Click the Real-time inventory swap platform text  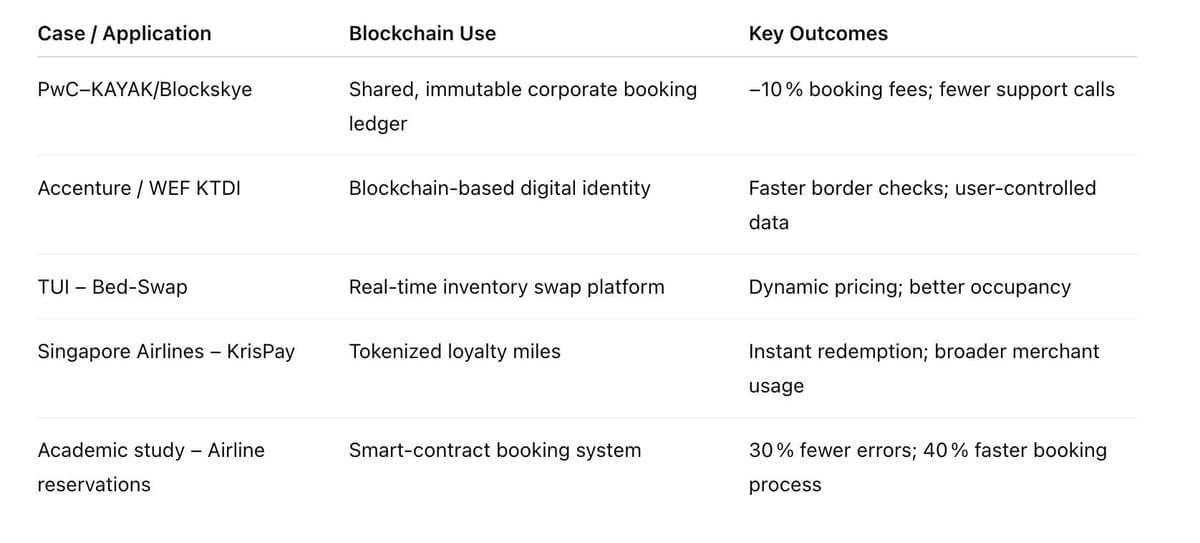coord(506,287)
